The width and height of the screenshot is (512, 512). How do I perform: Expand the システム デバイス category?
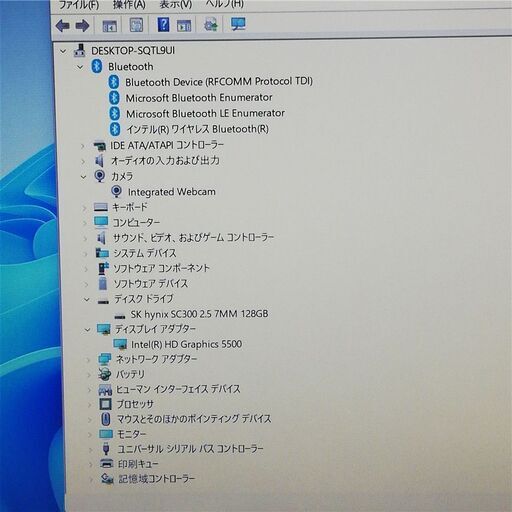[x=85, y=254]
